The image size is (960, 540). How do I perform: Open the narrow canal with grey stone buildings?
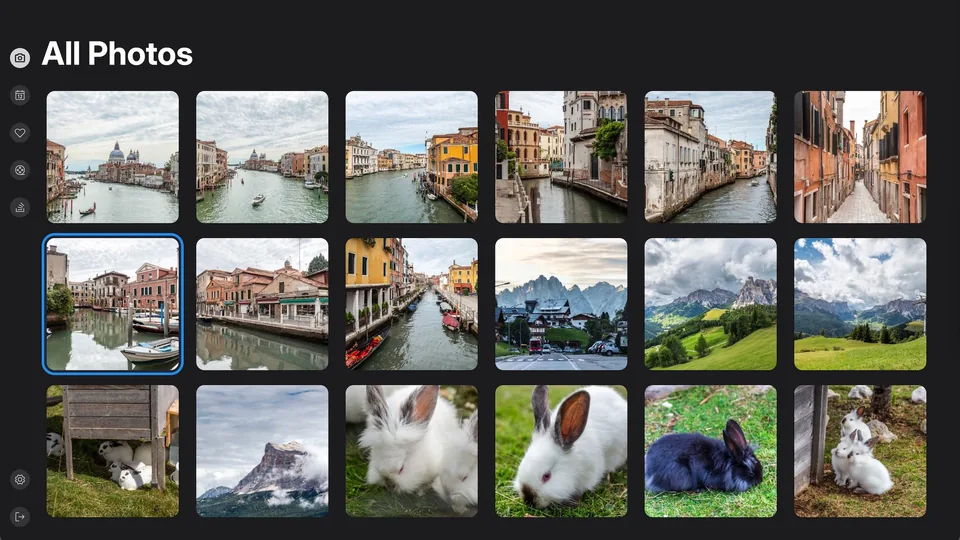(710, 157)
